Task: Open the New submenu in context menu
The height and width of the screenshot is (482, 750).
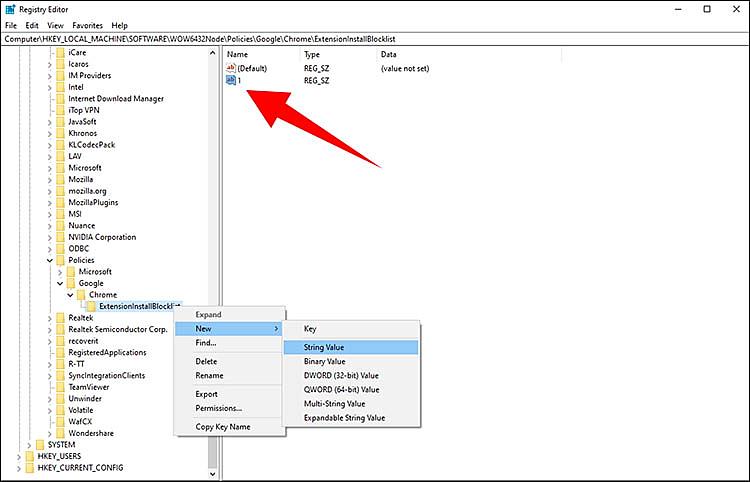Action: coord(229,329)
